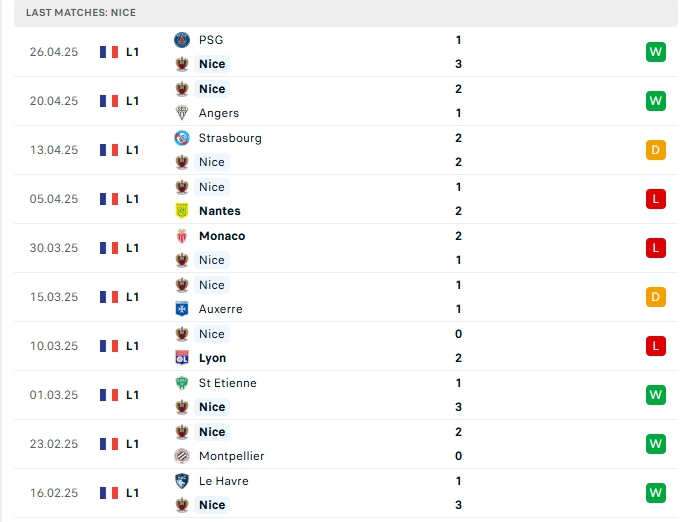Screen dimensions: 685x522
Task: Open the Nantes team link
Action: click(x=220, y=211)
